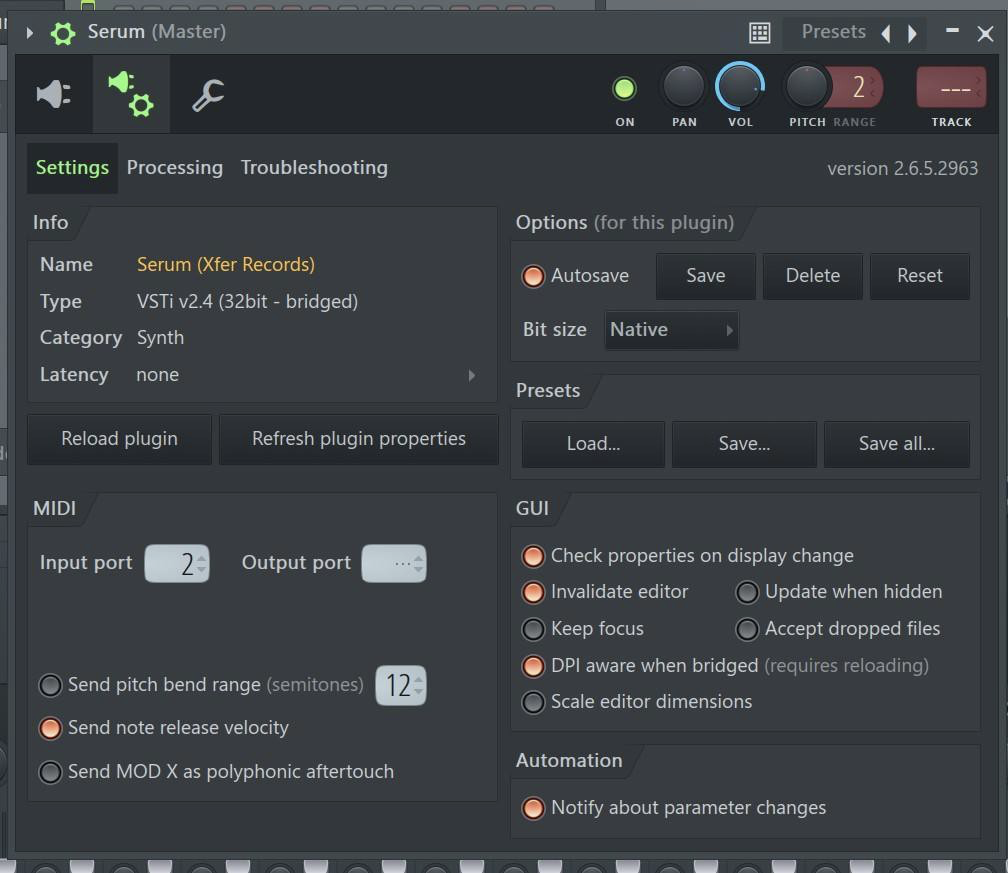The height and width of the screenshot is (873, 1008).
Task: Click the pitch bend semitones value 12
Action: coord(400,685)
